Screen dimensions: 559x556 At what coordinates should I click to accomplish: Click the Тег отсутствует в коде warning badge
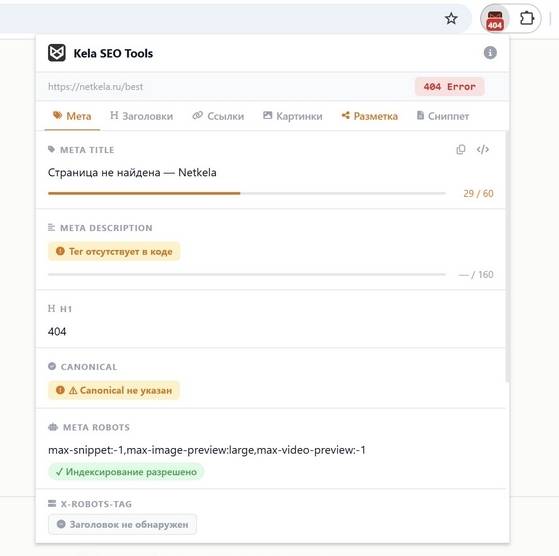coord(114,251)
